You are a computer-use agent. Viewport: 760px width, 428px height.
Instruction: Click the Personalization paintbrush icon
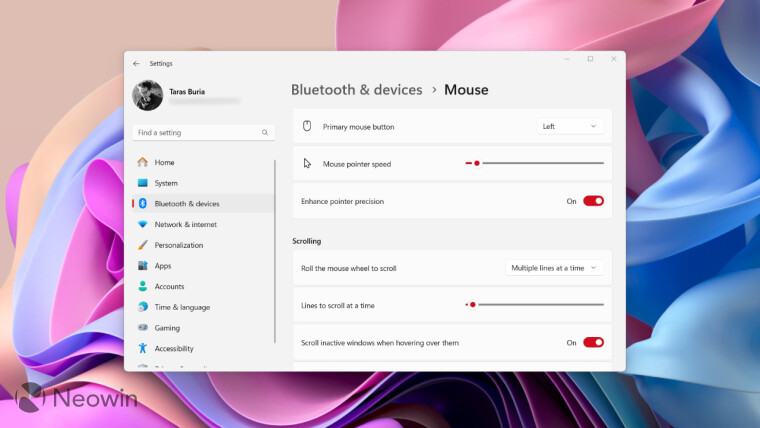pyautogui.click(x=142, y=245)
